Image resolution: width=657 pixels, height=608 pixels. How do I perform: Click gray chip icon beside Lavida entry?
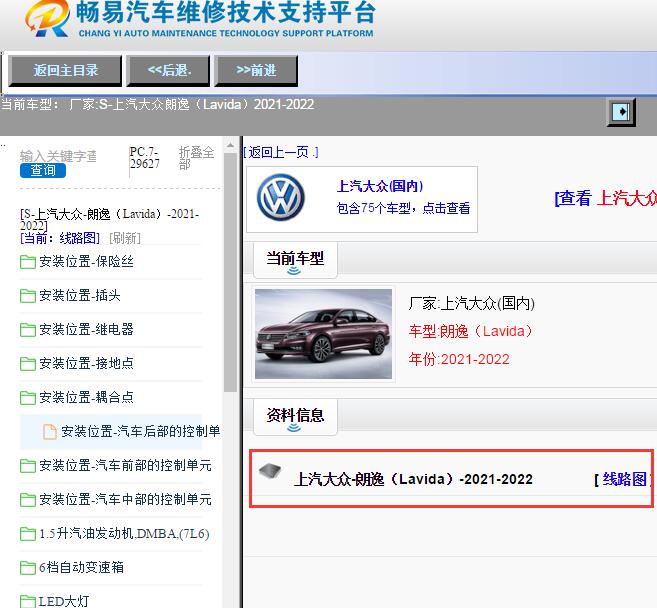pyautogui.click(x=270, y=471)
